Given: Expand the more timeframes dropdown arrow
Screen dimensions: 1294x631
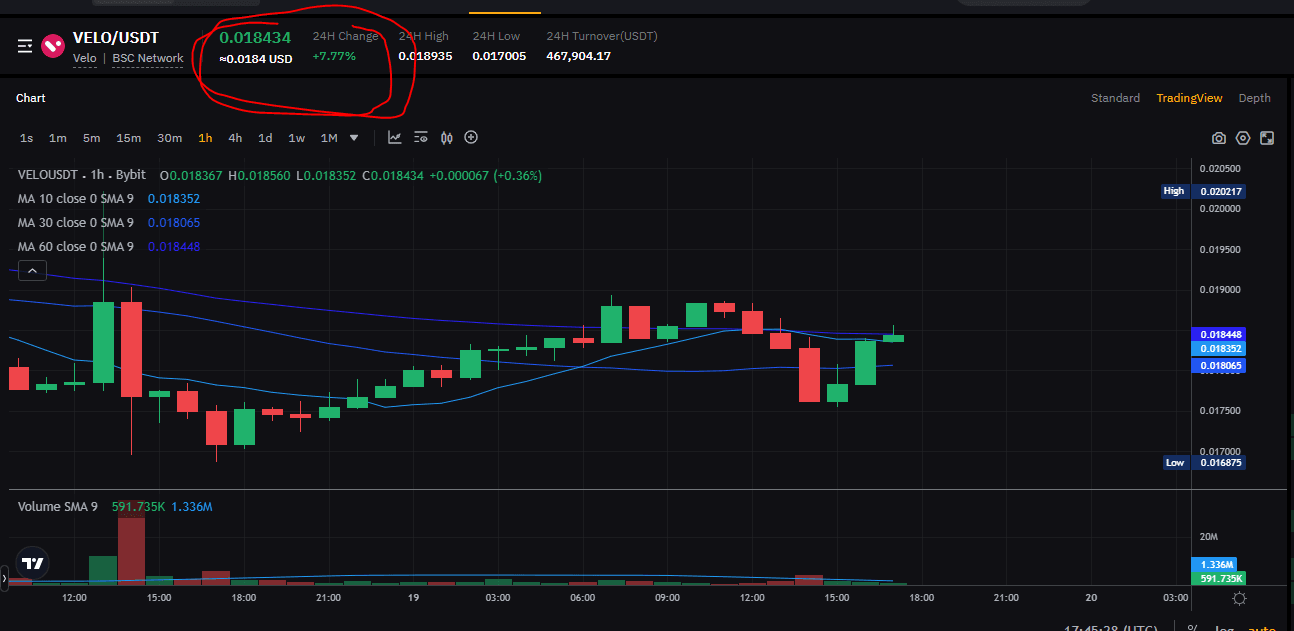Looking at the screenshot, I should coord(354,138).
